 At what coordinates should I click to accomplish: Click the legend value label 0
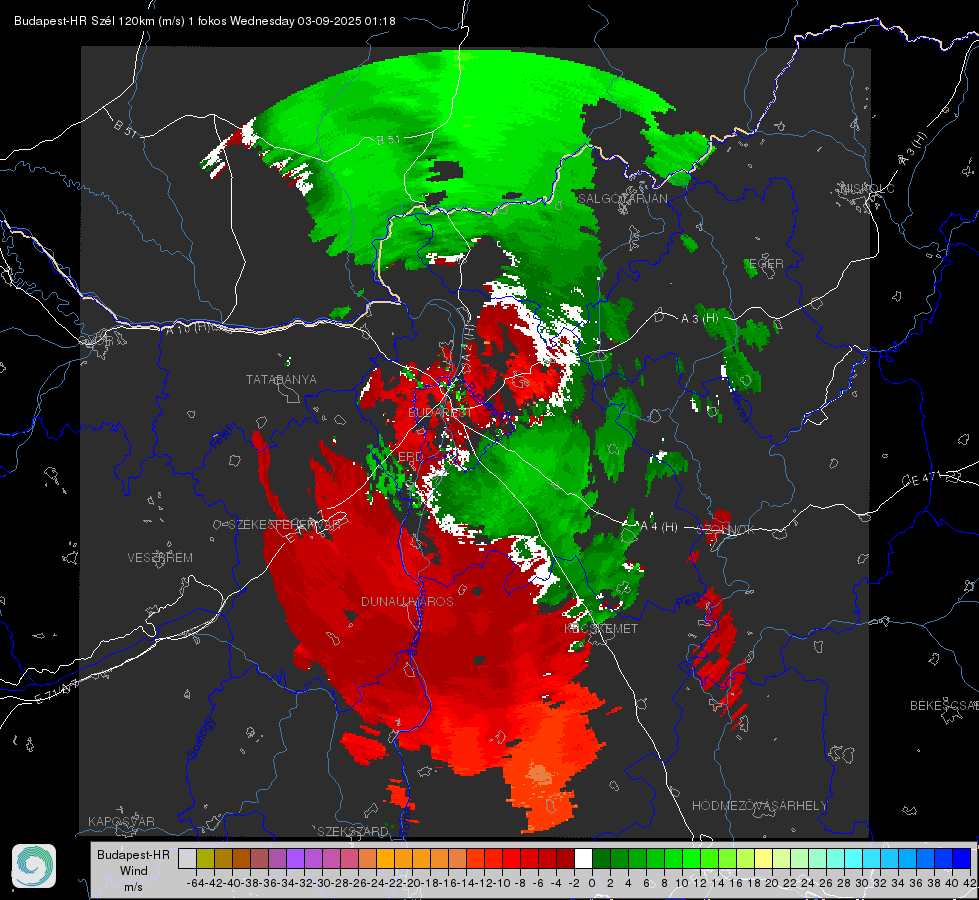pyautogui.click(x=592, y=883)
